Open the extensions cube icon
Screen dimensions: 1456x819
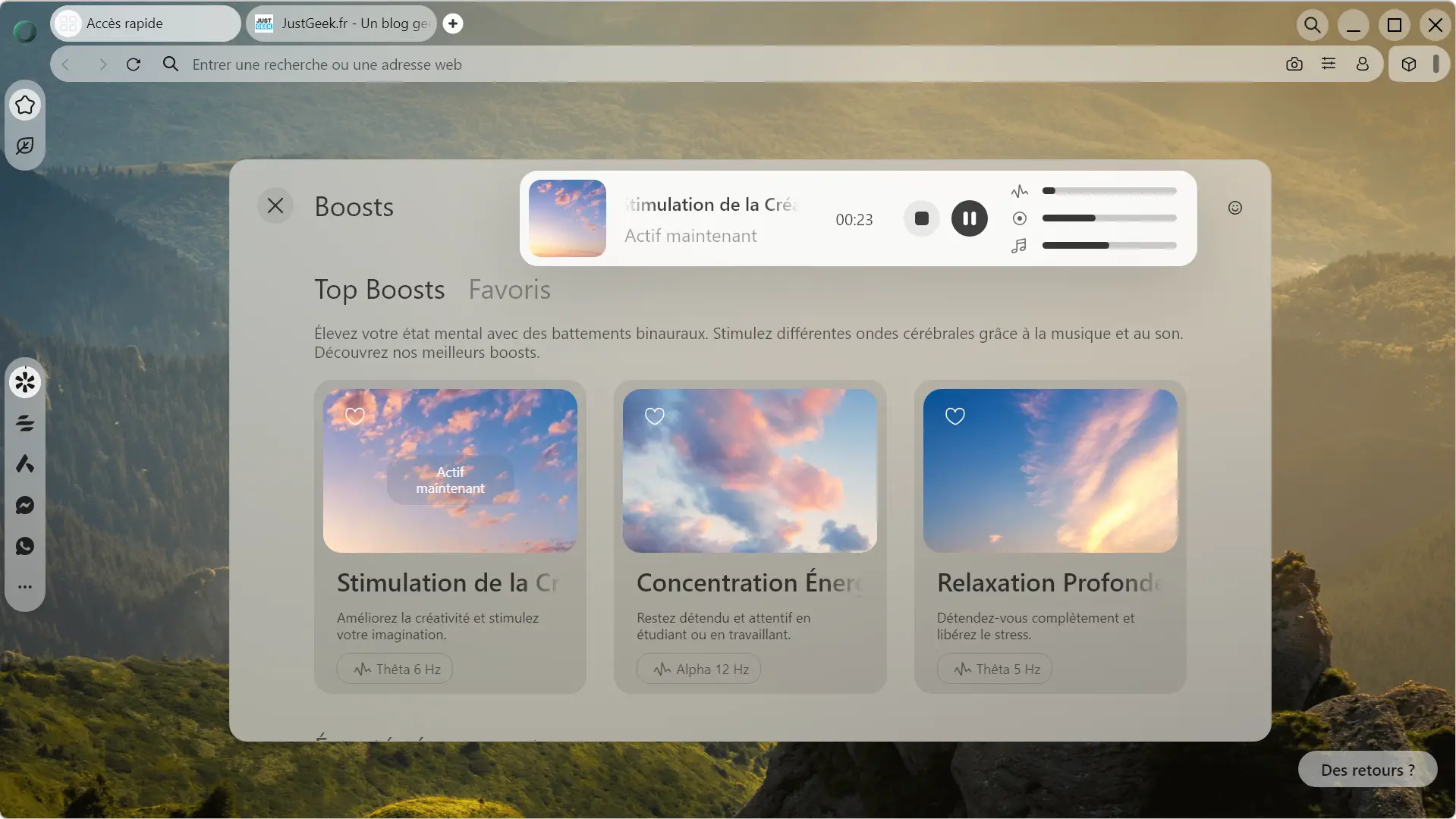pyautogui.click(x=1409, y=64)
